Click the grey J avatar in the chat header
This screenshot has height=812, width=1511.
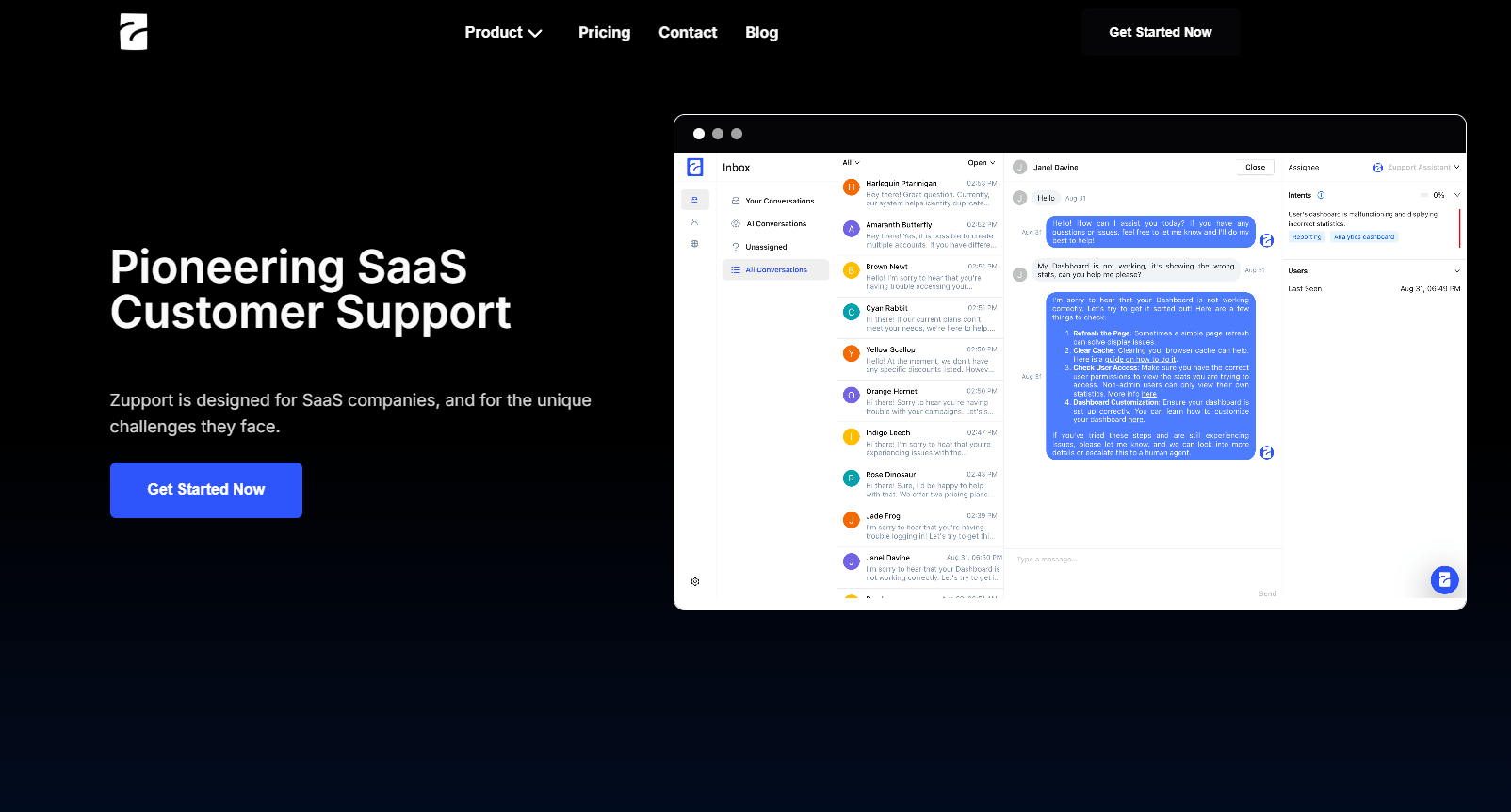(x=1019, y=167)
